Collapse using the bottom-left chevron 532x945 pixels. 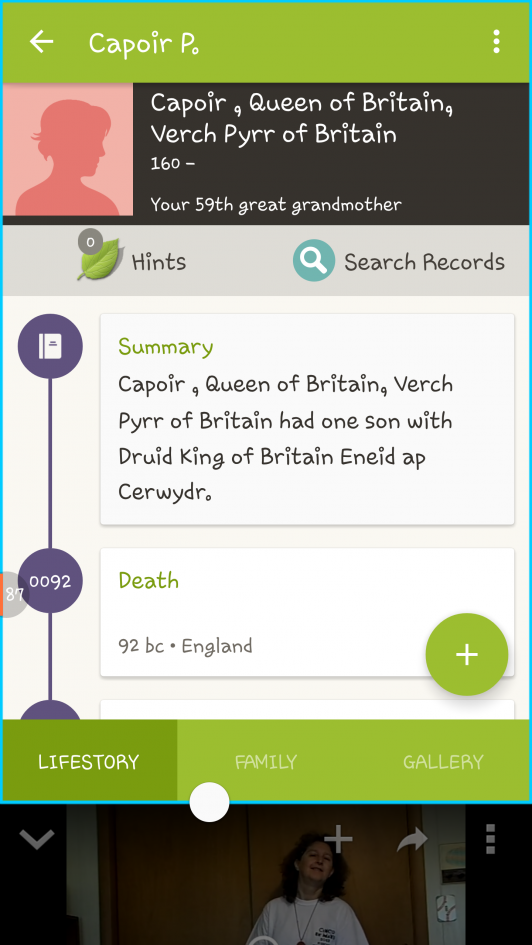click(37, 839)
